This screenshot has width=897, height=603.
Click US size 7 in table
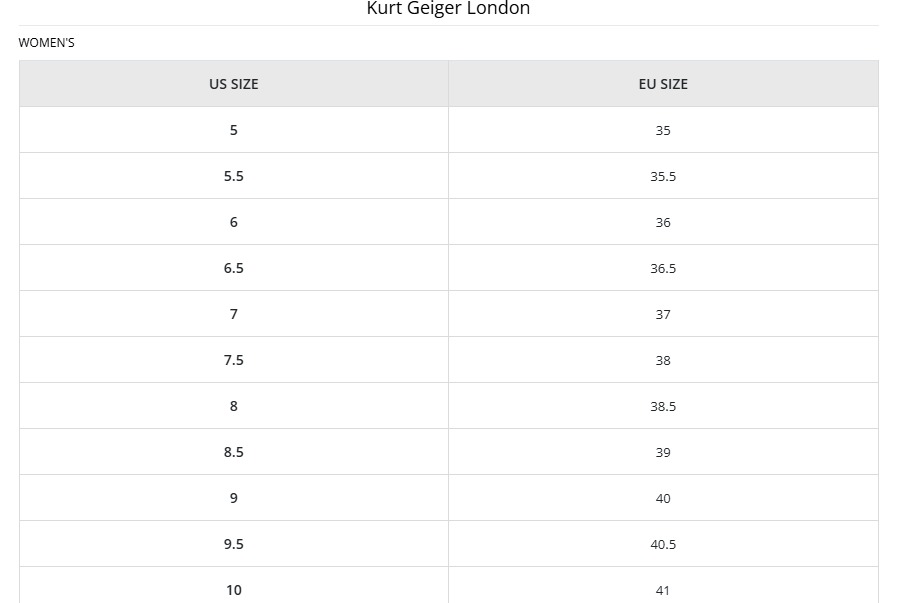[233, 314]
